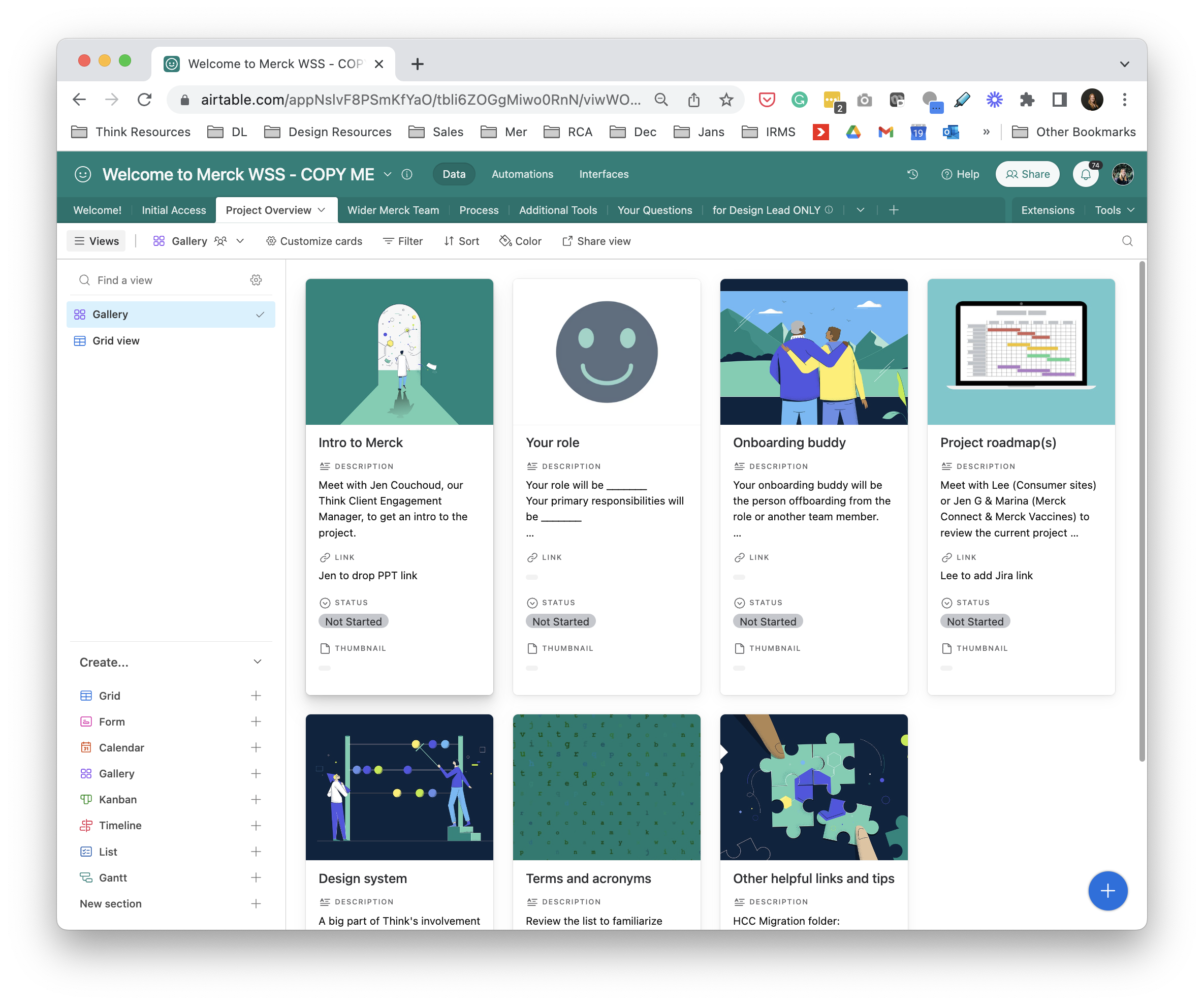Switch to Initial Access tab

(x=174, y=210)
